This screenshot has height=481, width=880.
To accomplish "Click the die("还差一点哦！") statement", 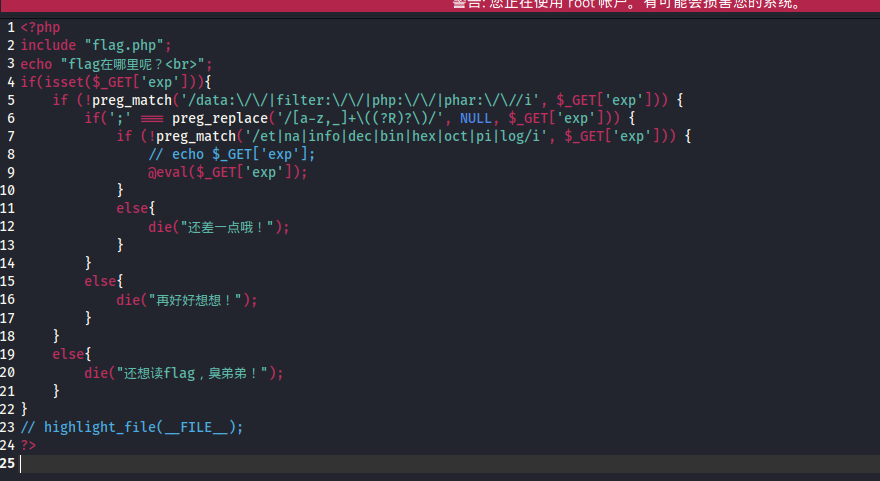I will [218, 227].
